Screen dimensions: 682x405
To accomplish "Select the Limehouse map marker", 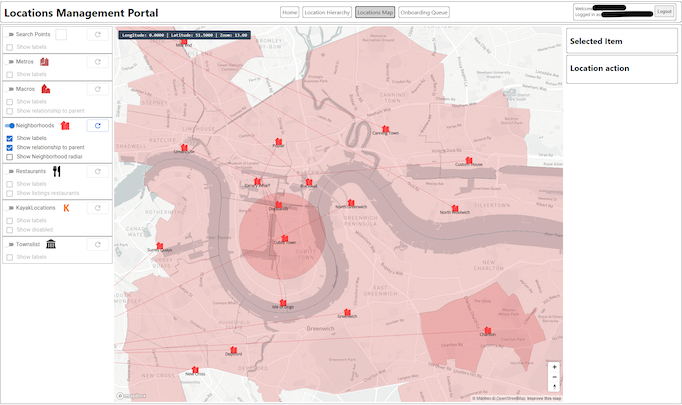I will pyautogui.click(x=184, y=147).
